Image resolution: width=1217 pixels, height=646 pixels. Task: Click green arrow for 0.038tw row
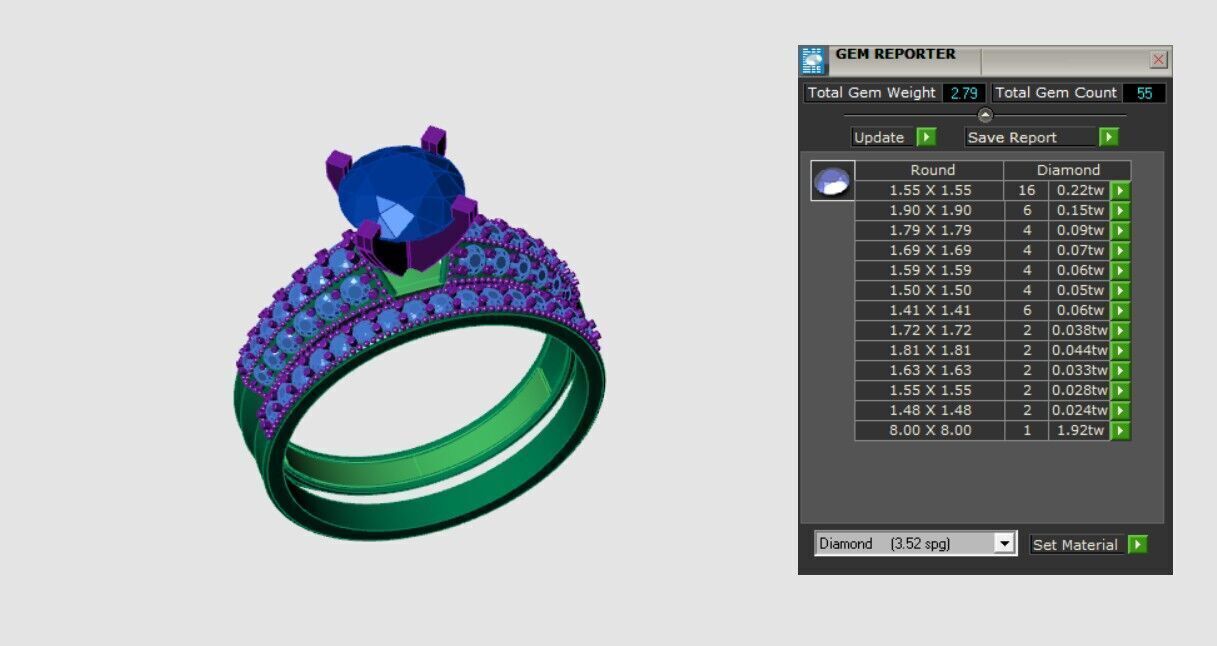(1120, 330)
